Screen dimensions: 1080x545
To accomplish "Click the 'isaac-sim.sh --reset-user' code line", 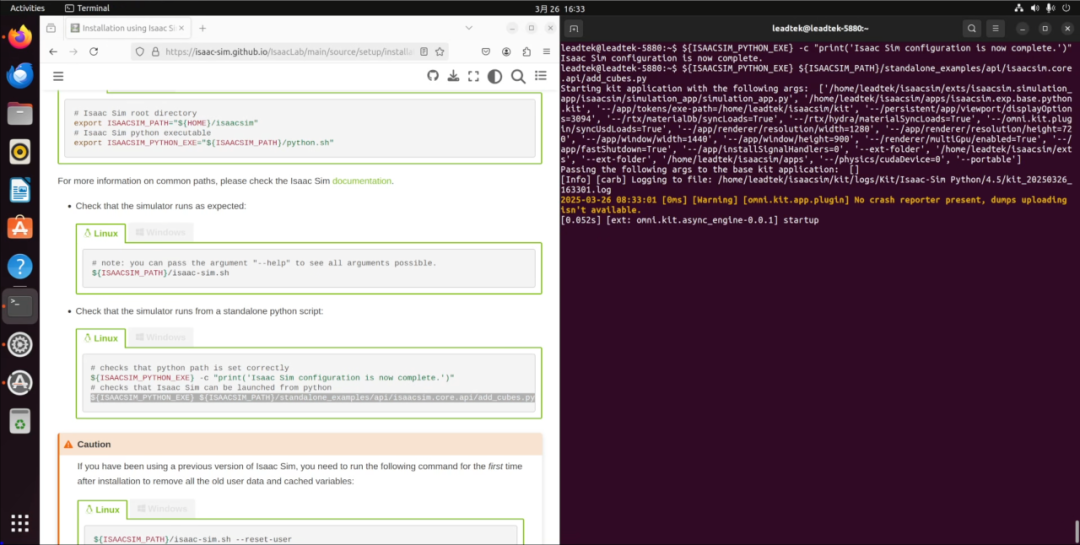I will (193, 539).
